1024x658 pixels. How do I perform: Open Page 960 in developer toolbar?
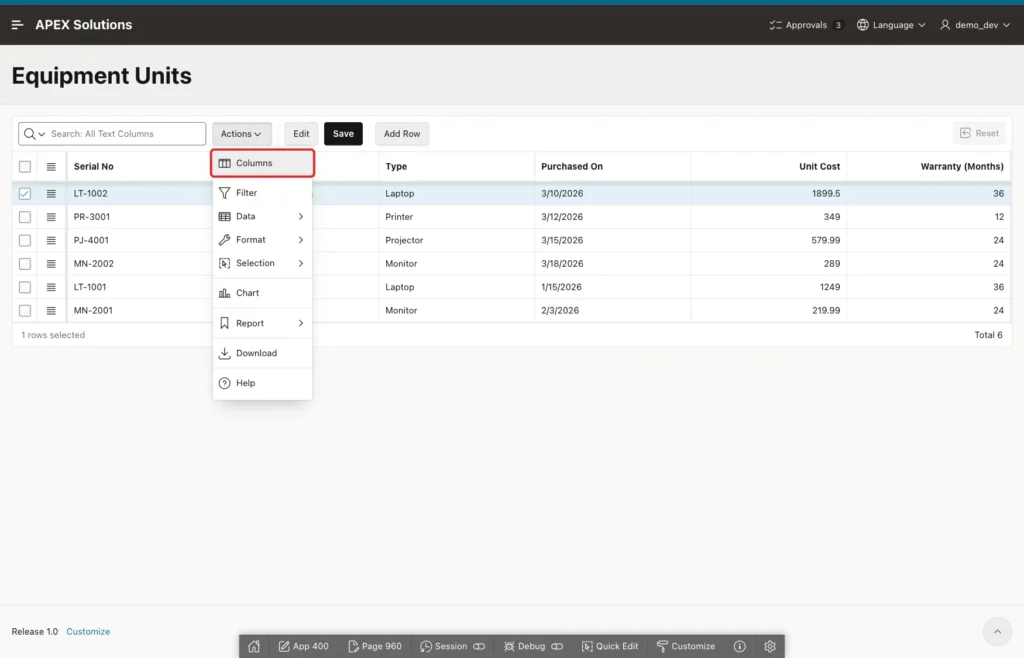pyautogui.click(x=375, y=646)
